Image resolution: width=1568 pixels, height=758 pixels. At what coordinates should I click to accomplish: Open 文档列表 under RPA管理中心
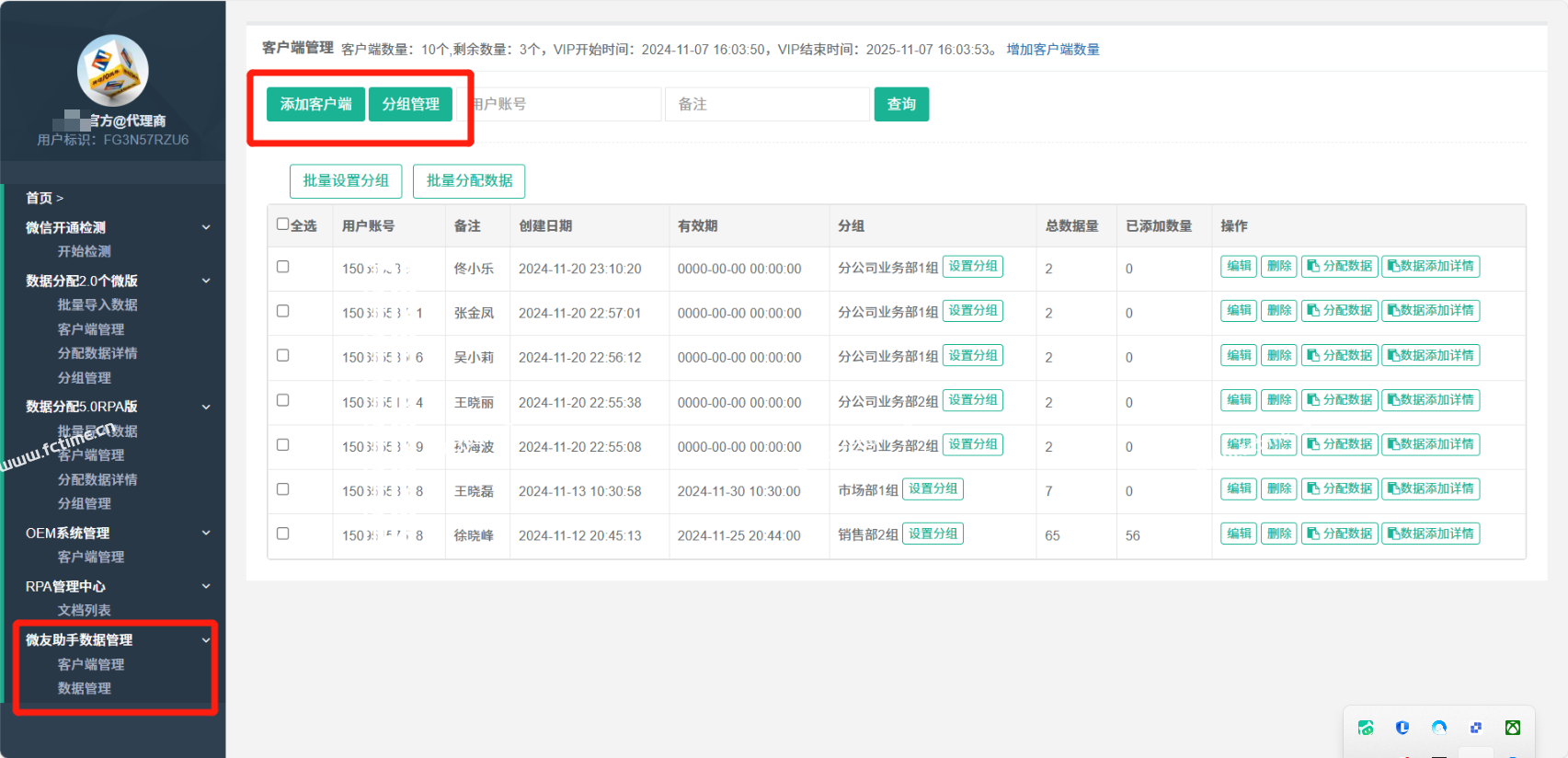coord(85,610)
